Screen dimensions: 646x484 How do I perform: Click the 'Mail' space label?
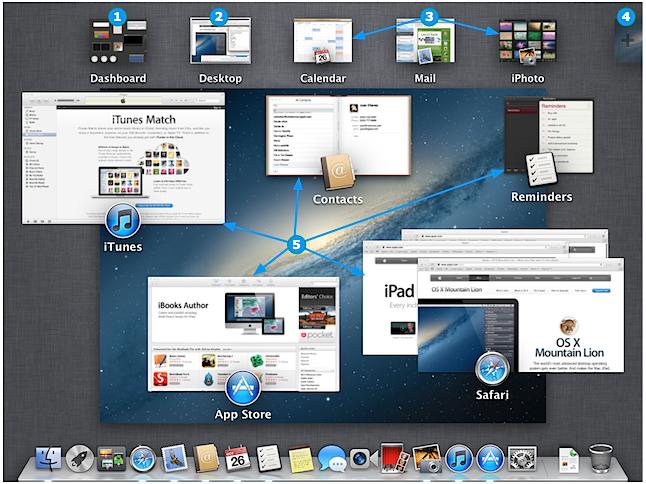(425, 78)
